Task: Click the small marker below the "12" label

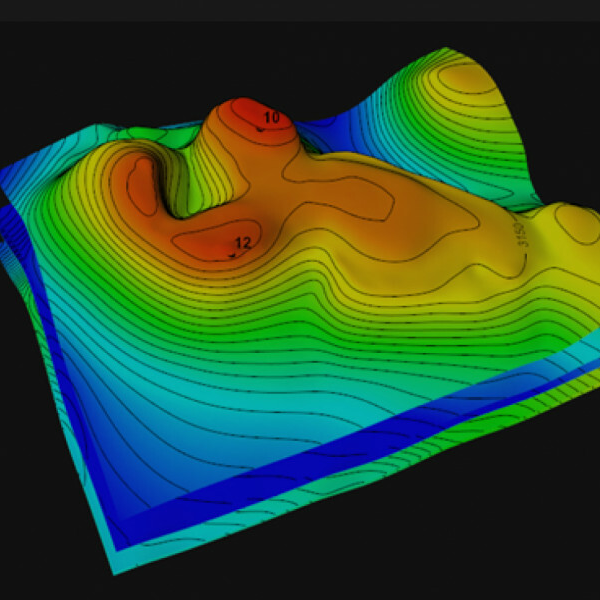Action: [x=232, y=255]
